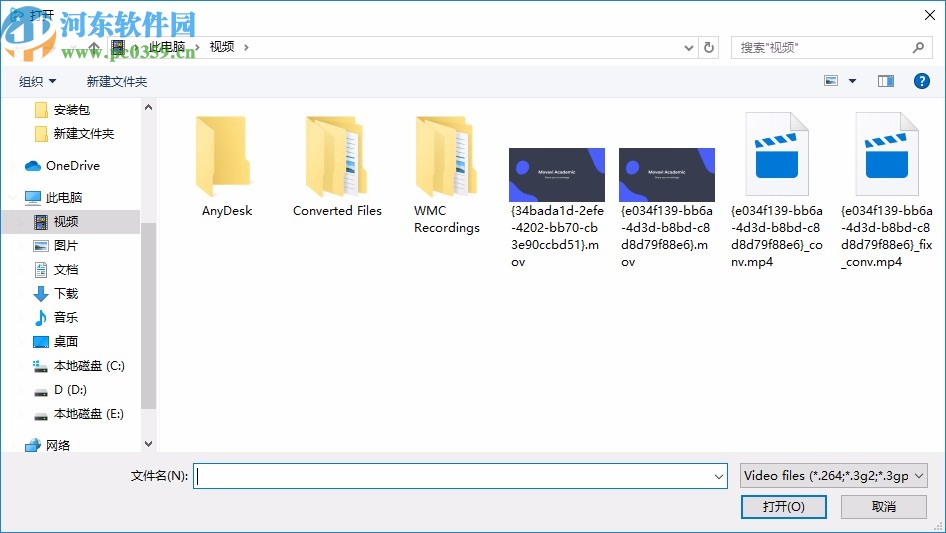Select 此电脑 in navigation tree
This screenshot has height=533, width=946.
coord(63,197)
